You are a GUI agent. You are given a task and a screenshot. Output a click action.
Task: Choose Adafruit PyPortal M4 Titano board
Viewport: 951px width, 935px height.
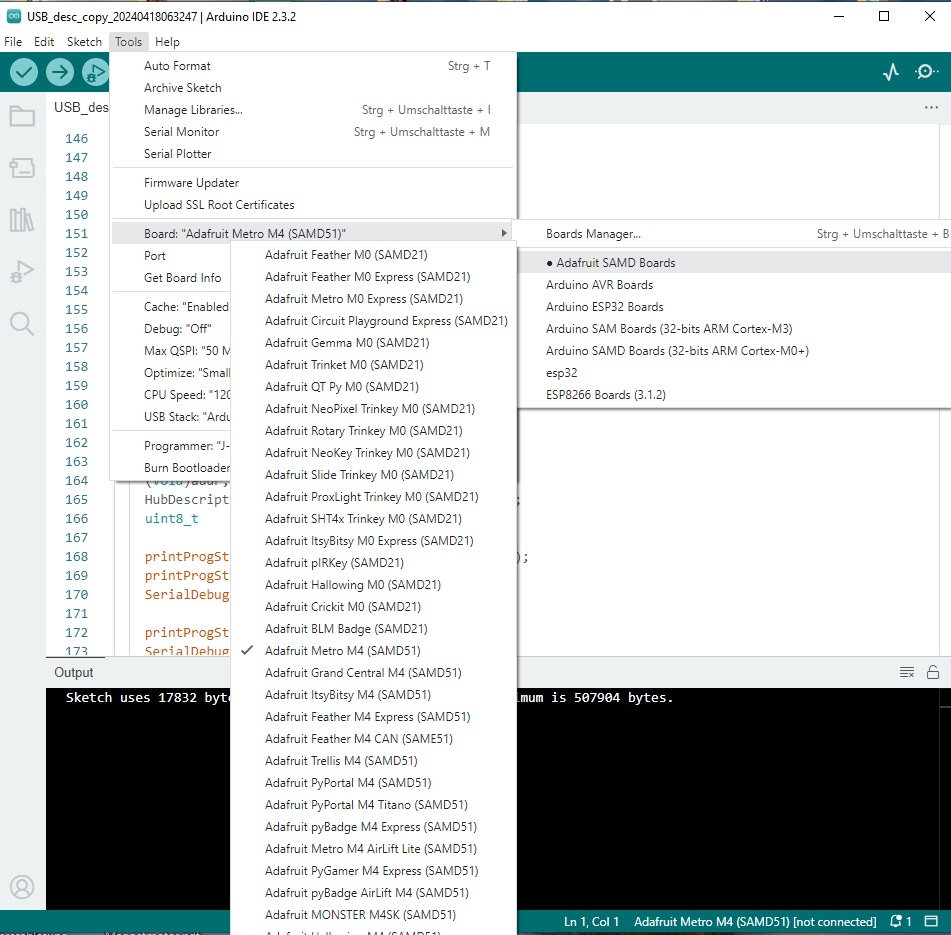click(x=374, y=805)
